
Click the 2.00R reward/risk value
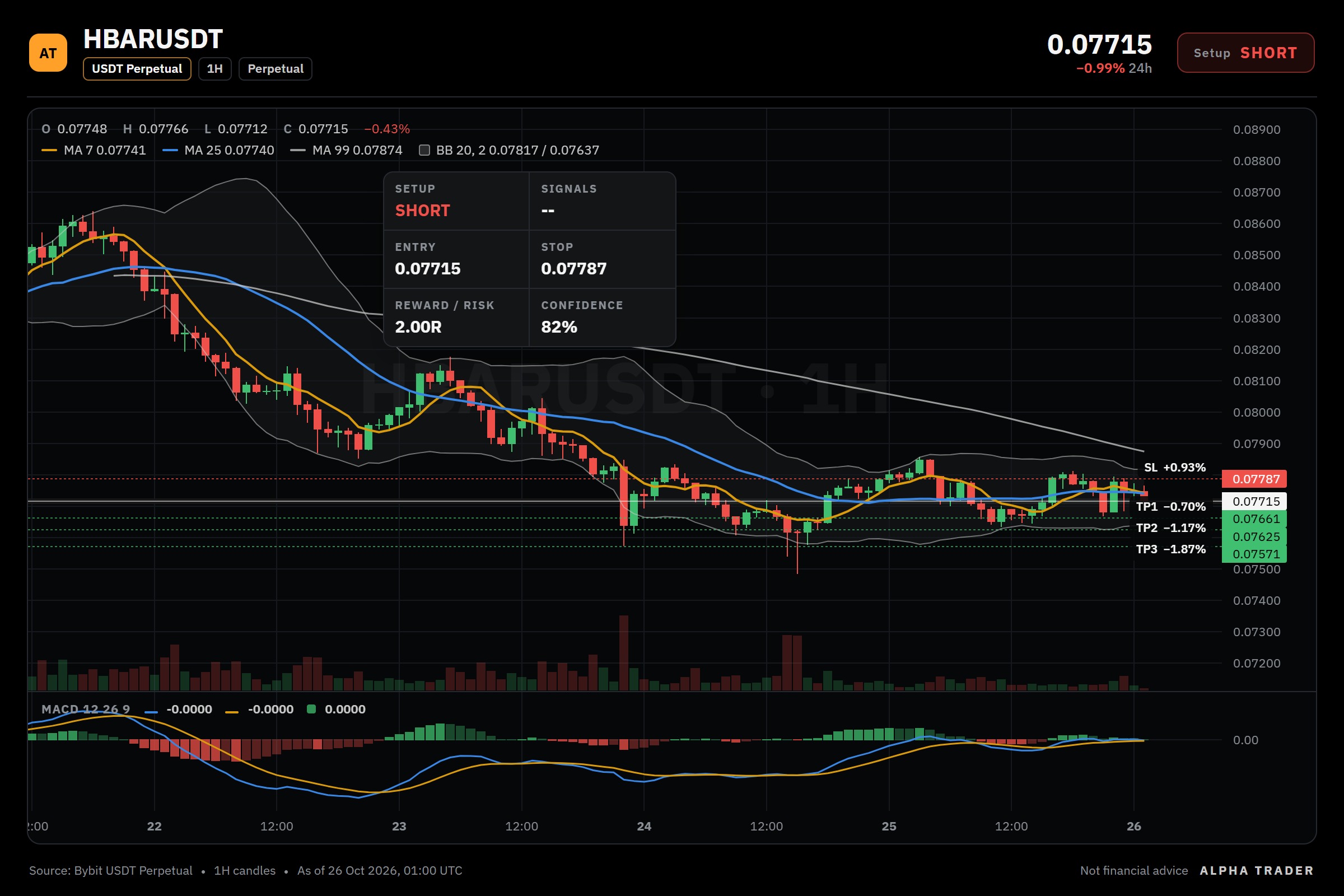(418, 327)
